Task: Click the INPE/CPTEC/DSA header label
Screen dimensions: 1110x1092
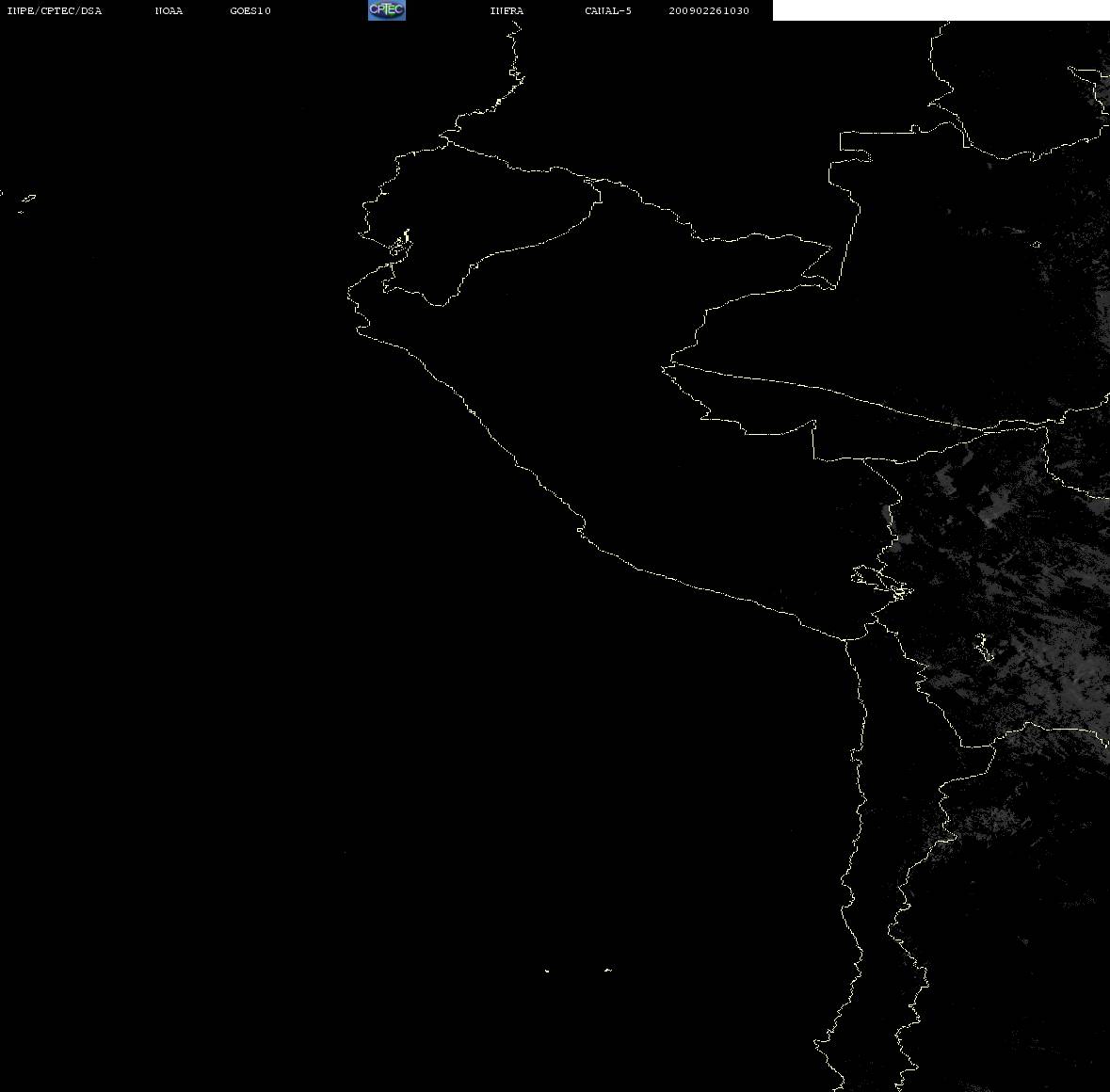Action: pyautogui.click(x=55, y=10)
